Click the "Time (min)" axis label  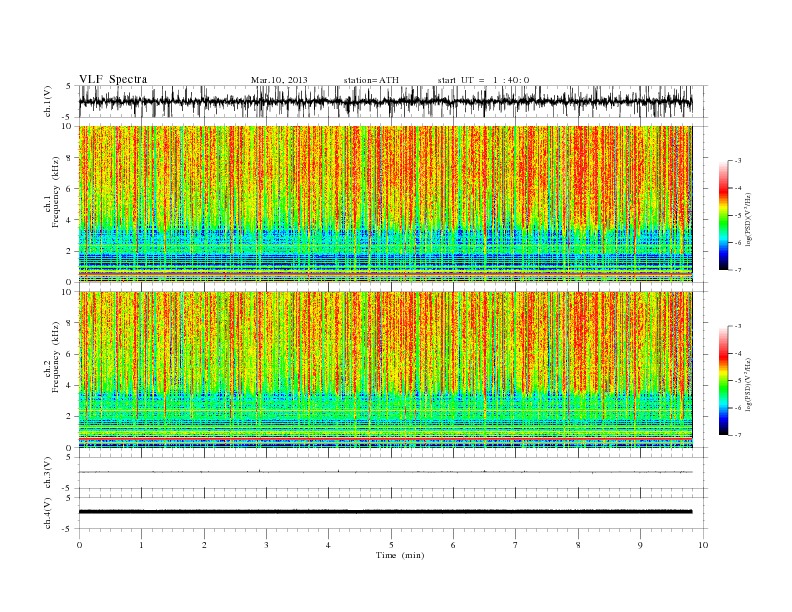(x=400, y=555)
